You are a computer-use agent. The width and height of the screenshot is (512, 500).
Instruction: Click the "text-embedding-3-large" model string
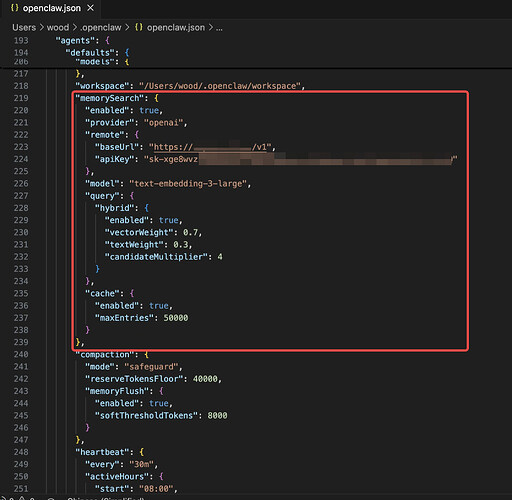pos(188,184)
